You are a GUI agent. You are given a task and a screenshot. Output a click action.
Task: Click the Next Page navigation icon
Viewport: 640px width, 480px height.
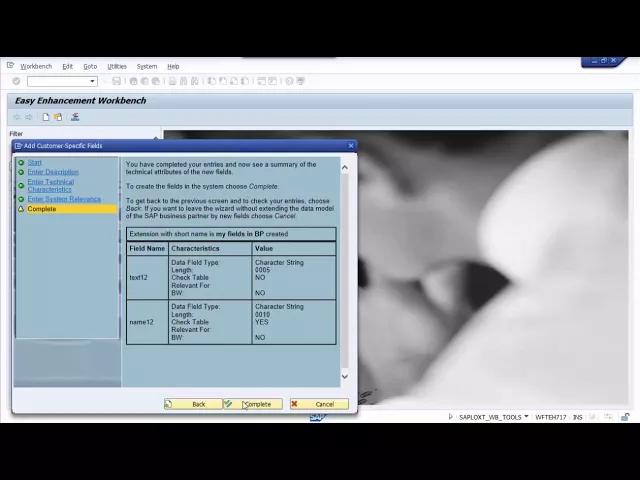(x=234, y=81)
